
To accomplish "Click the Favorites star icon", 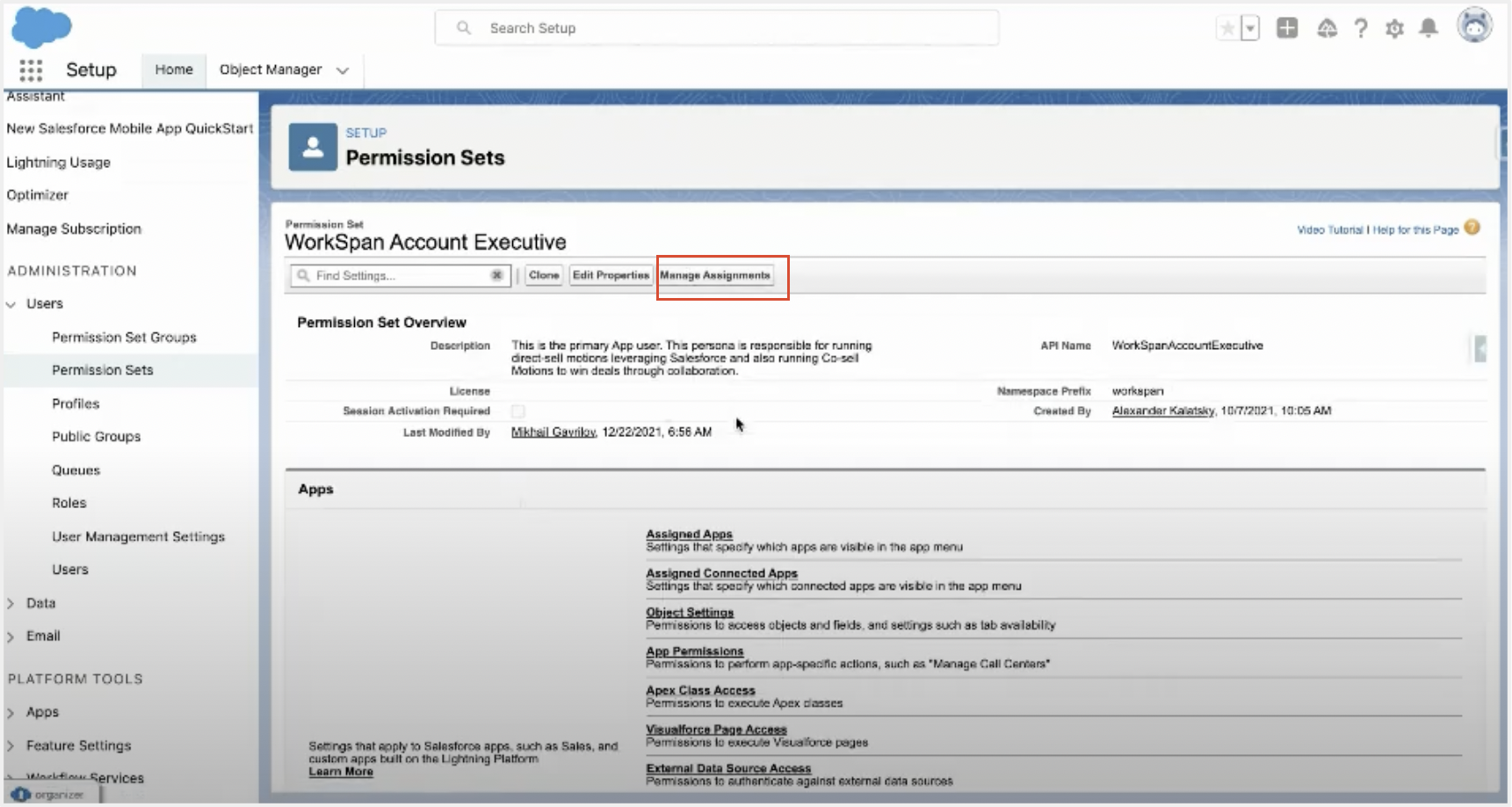I will click(x=1226, y=29).
